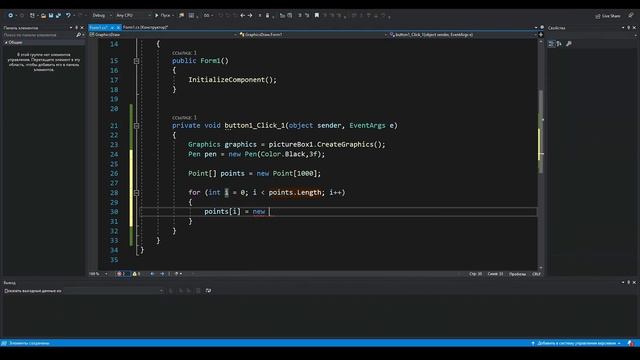Collapse button1_Click_1 method at line 21

coord(137,126)
